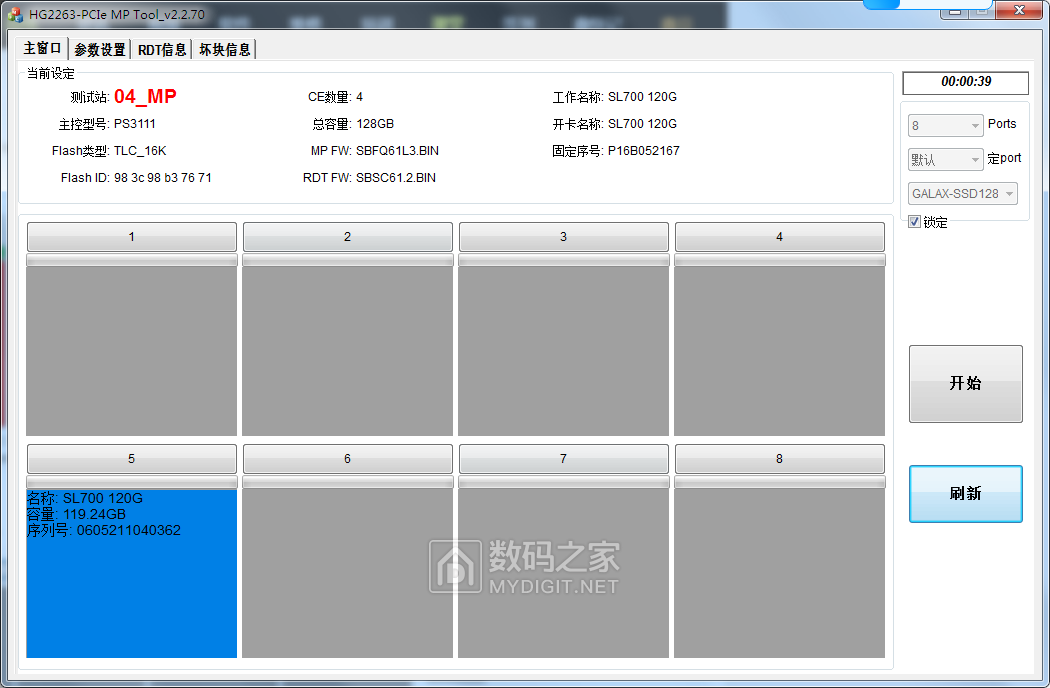Select the blue port 5 device panel
1050x688 pixels.
pyautogui.click(x=132, y=573)
